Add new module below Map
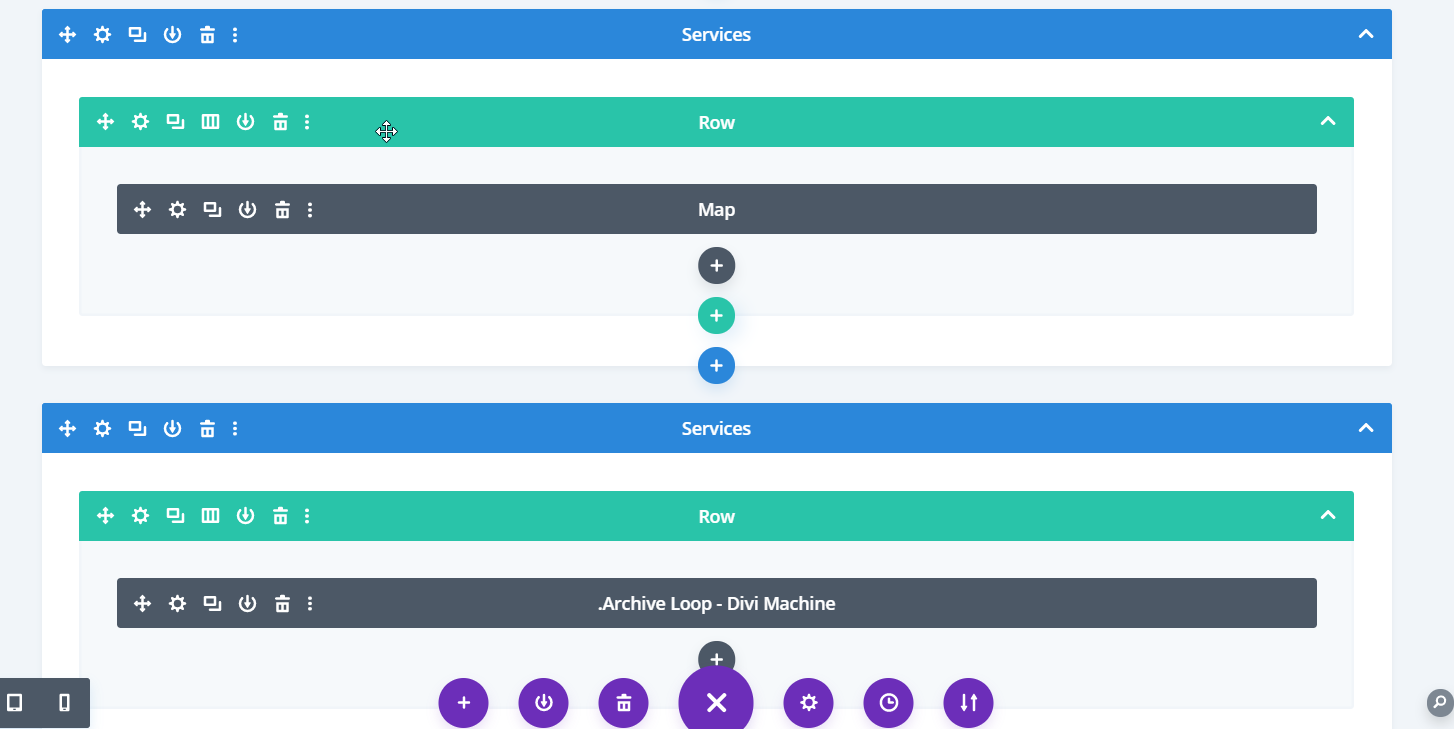This screenshot has height=729, width=1454. pyautogui.click(x=716, y=266)
